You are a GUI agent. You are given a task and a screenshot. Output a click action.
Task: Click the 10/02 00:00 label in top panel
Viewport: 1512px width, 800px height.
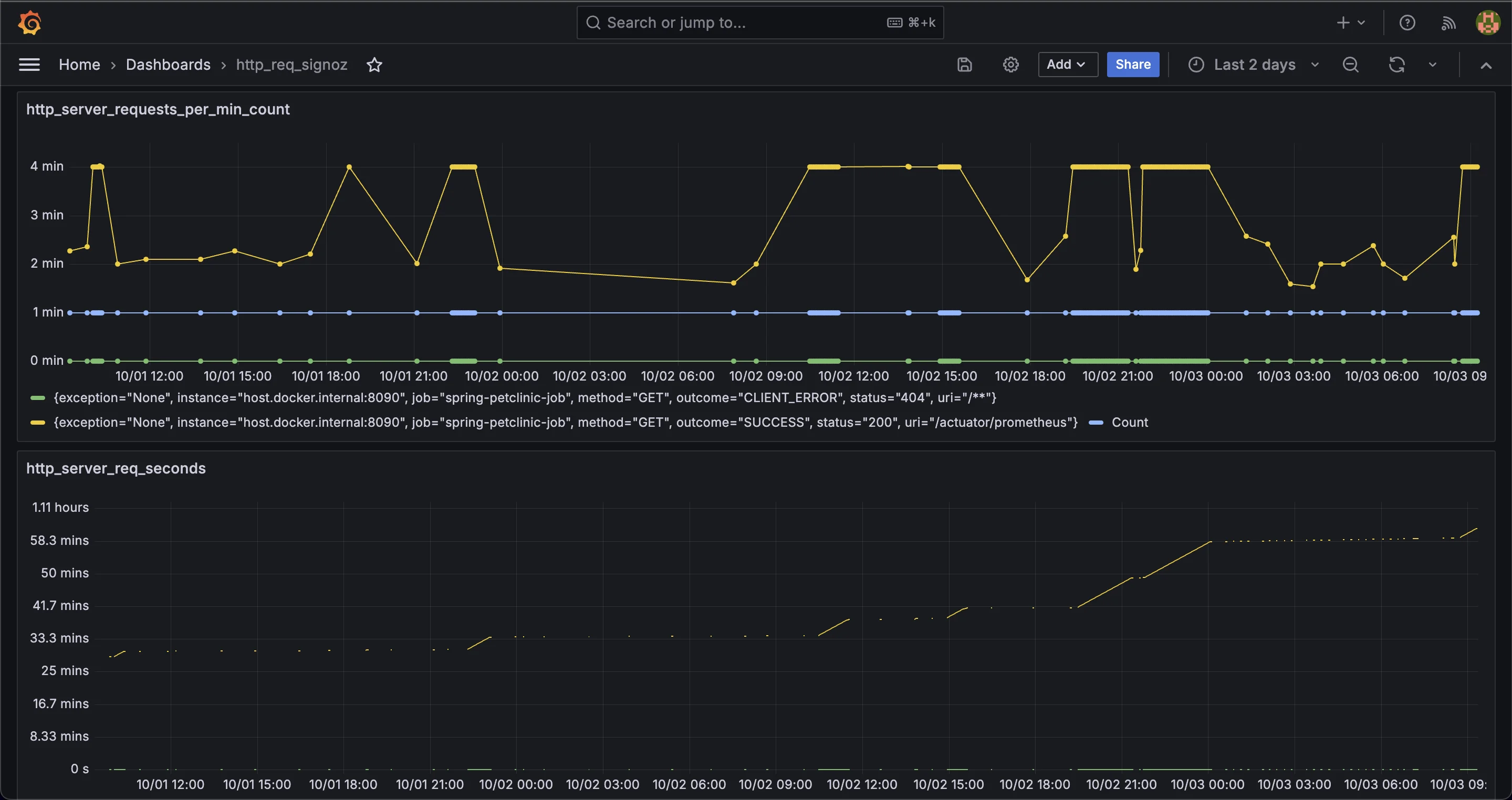pyautogui.click(x=501, y=376)
